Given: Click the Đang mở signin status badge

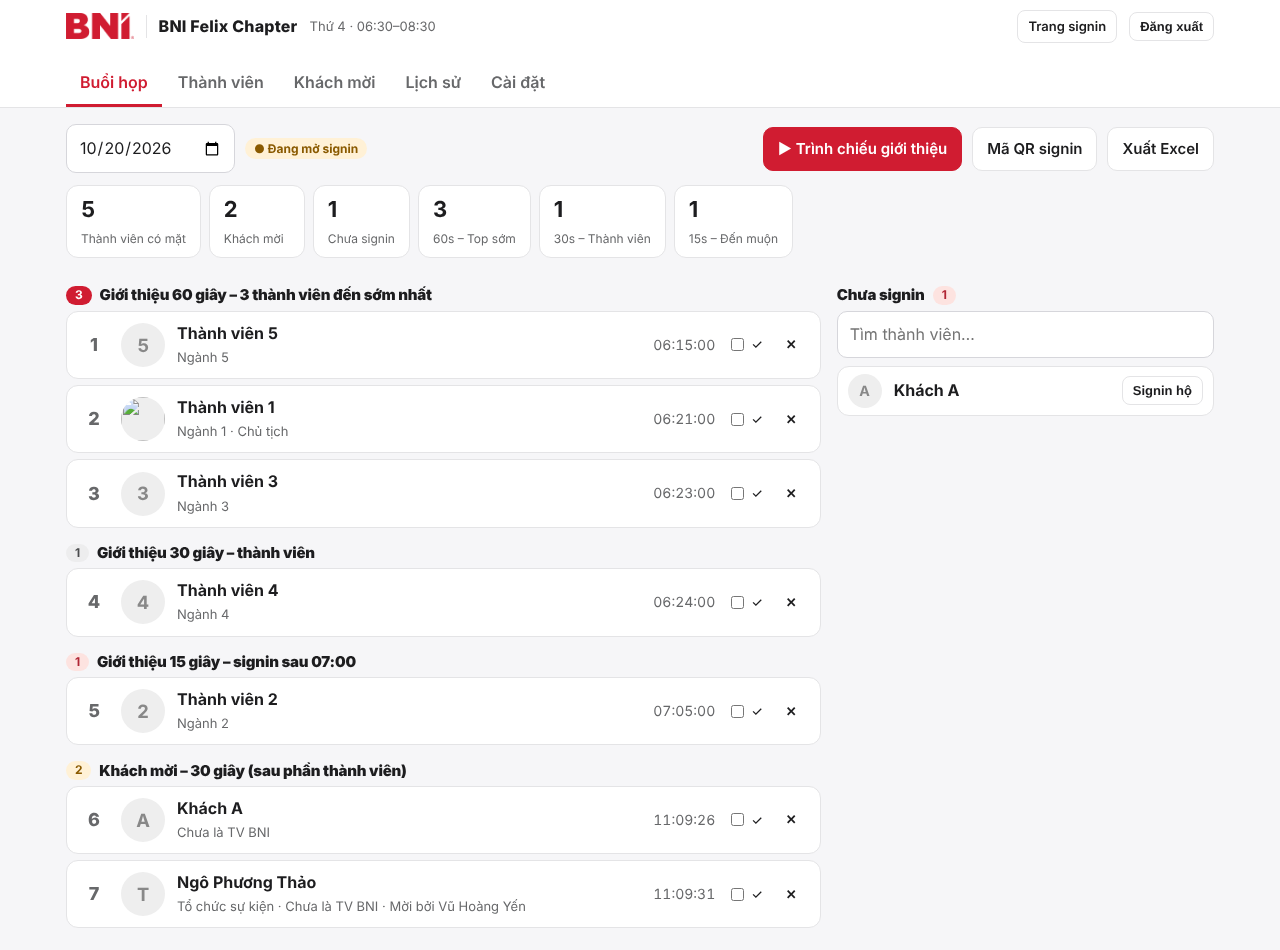Looking at the screenshot, I should point(306,149).
